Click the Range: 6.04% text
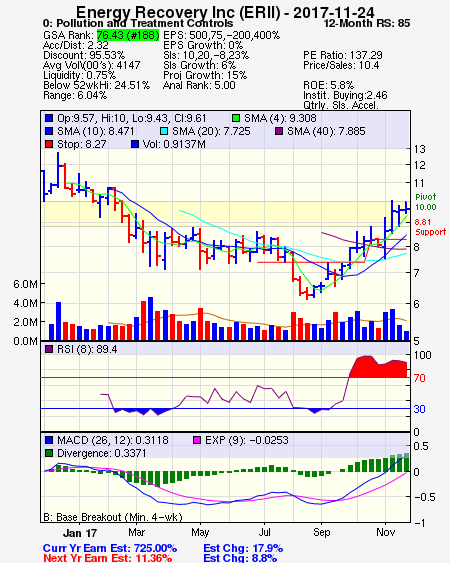This screenshot has height=563, width=450. click(75, 96)
